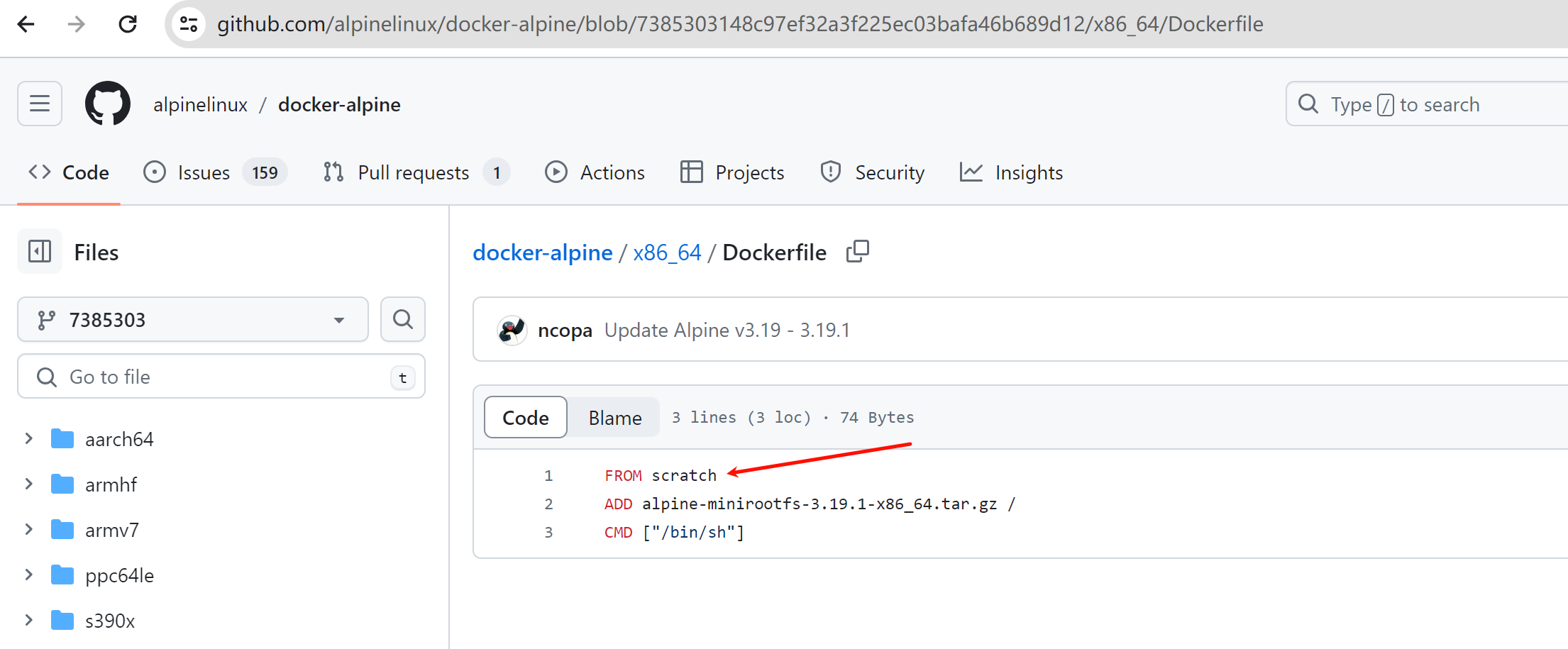Open the hamburger navigation menu
This screenshot has width=1568, height=649.
tap(40, 104)
